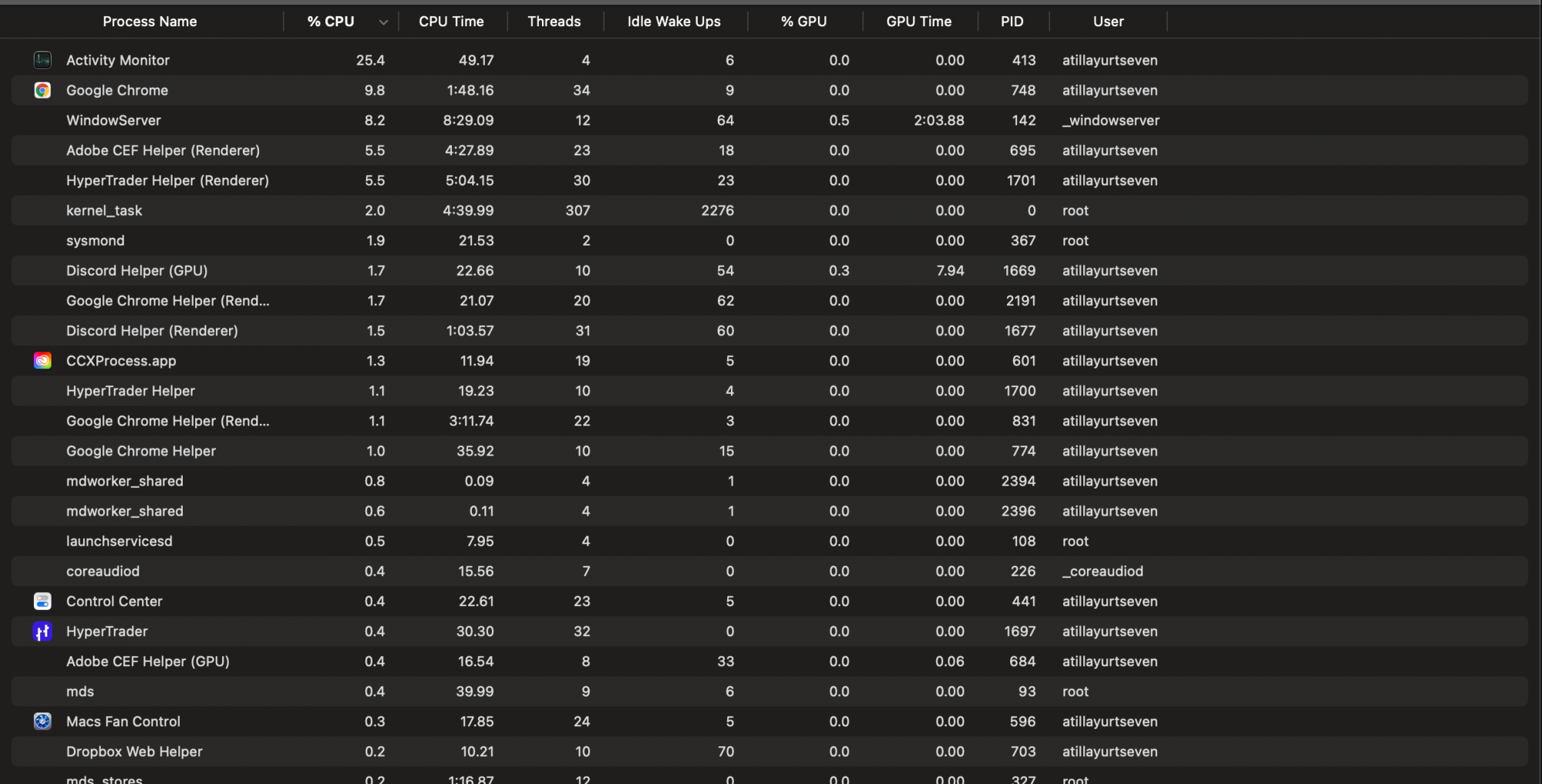
Task: Sort processes by Threads column
Action: click(554, 22)
